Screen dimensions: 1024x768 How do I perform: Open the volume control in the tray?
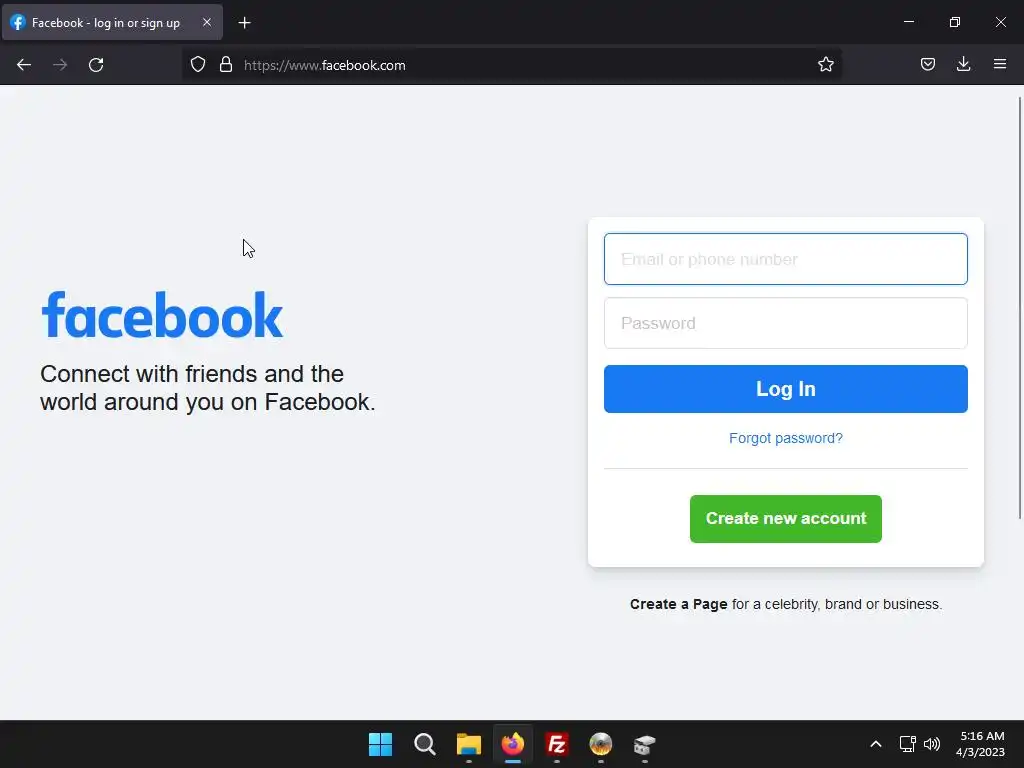pyautogui.click(x=932, y=744)
